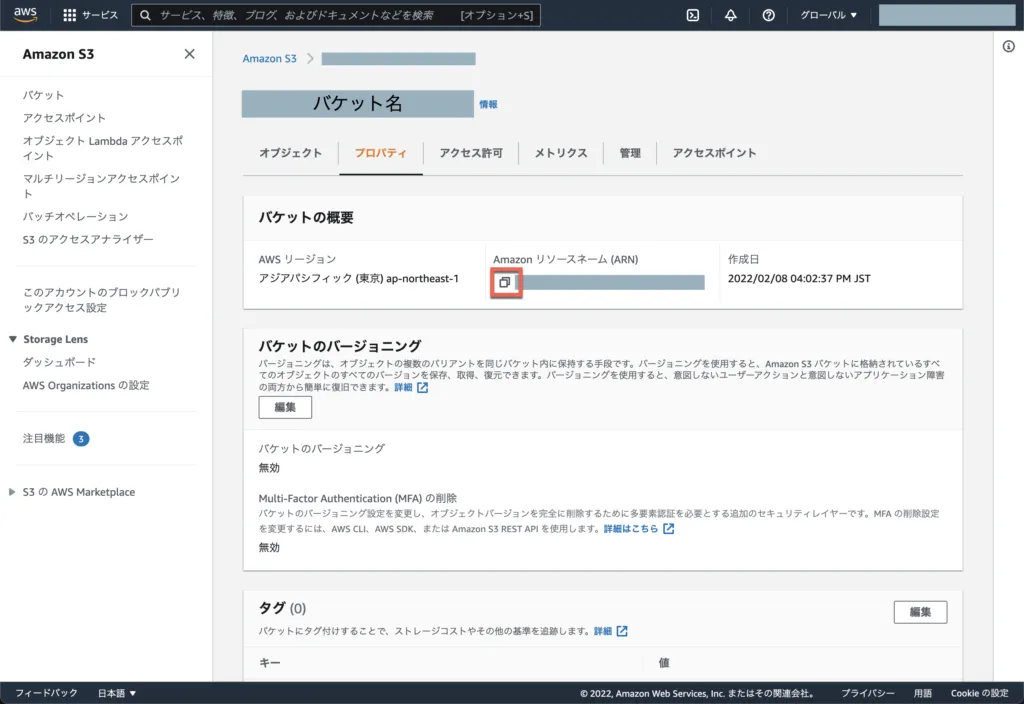Click the 情報 link beside bucket name
The height and width of the screenshot is (704, 1024).
(x=488, y=104)
